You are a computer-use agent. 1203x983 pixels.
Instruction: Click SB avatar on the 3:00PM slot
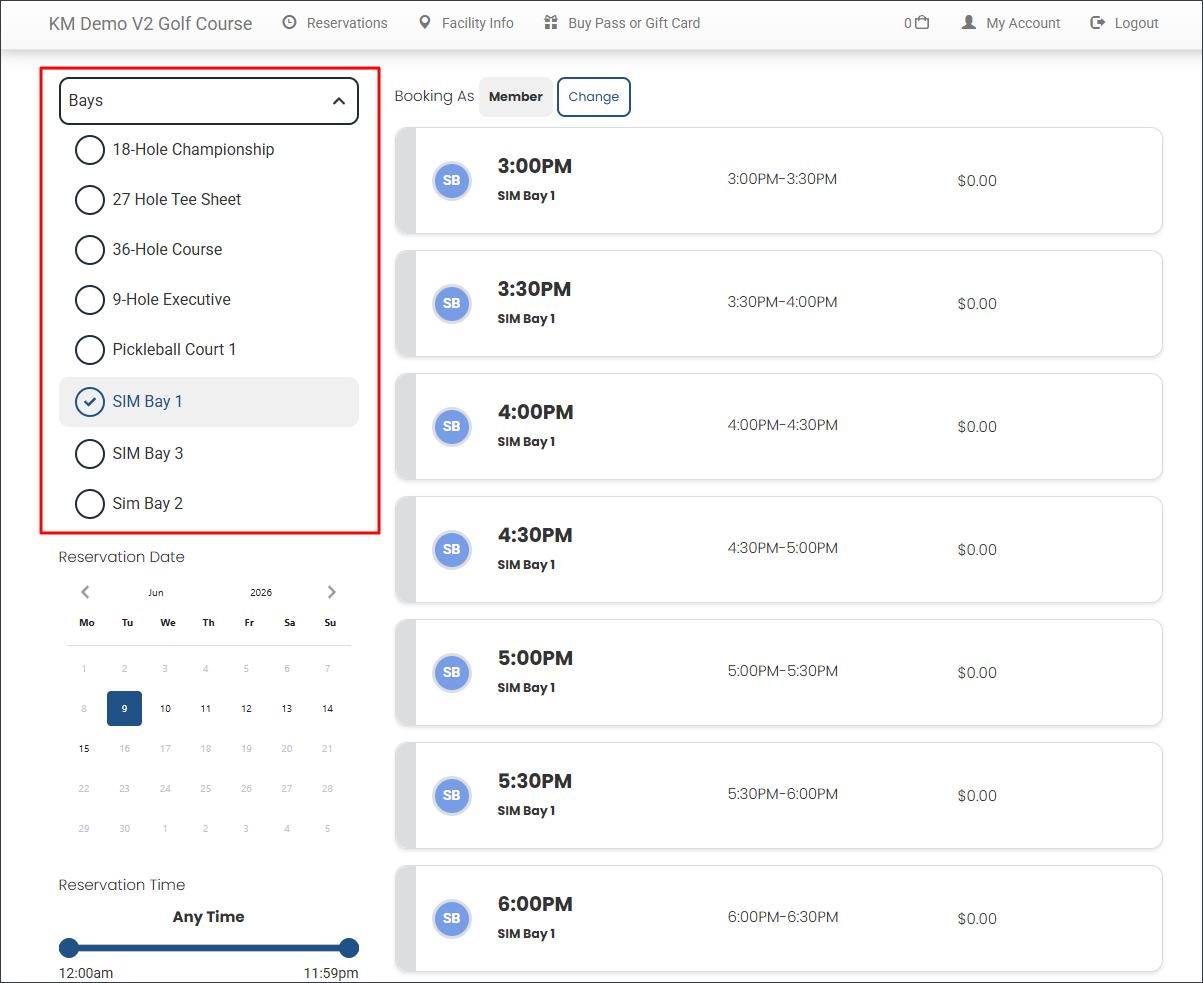point(451,181)
